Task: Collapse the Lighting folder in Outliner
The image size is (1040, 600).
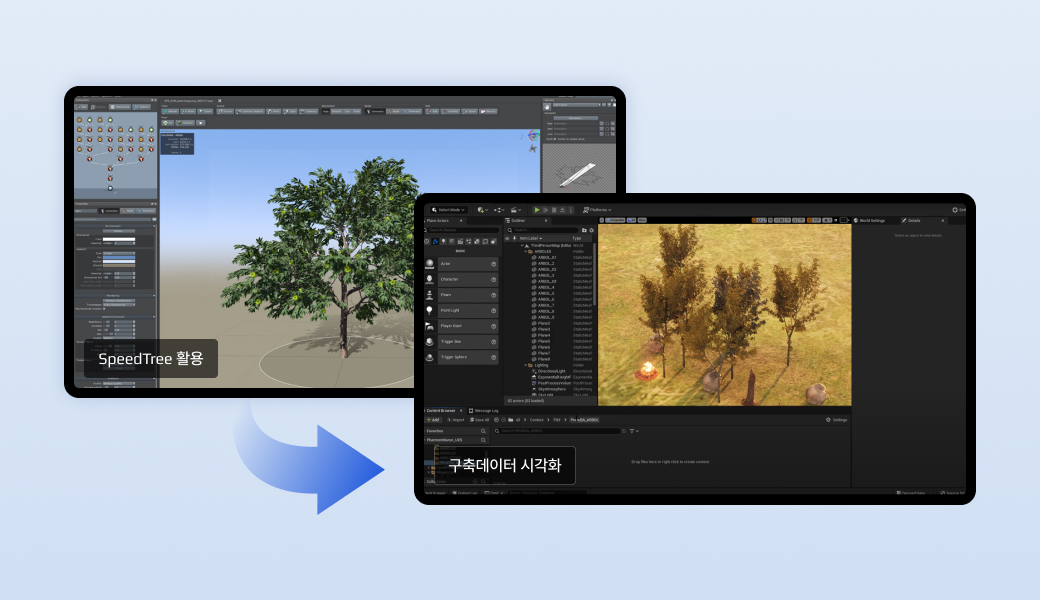Action: click(x=527, y=365)
